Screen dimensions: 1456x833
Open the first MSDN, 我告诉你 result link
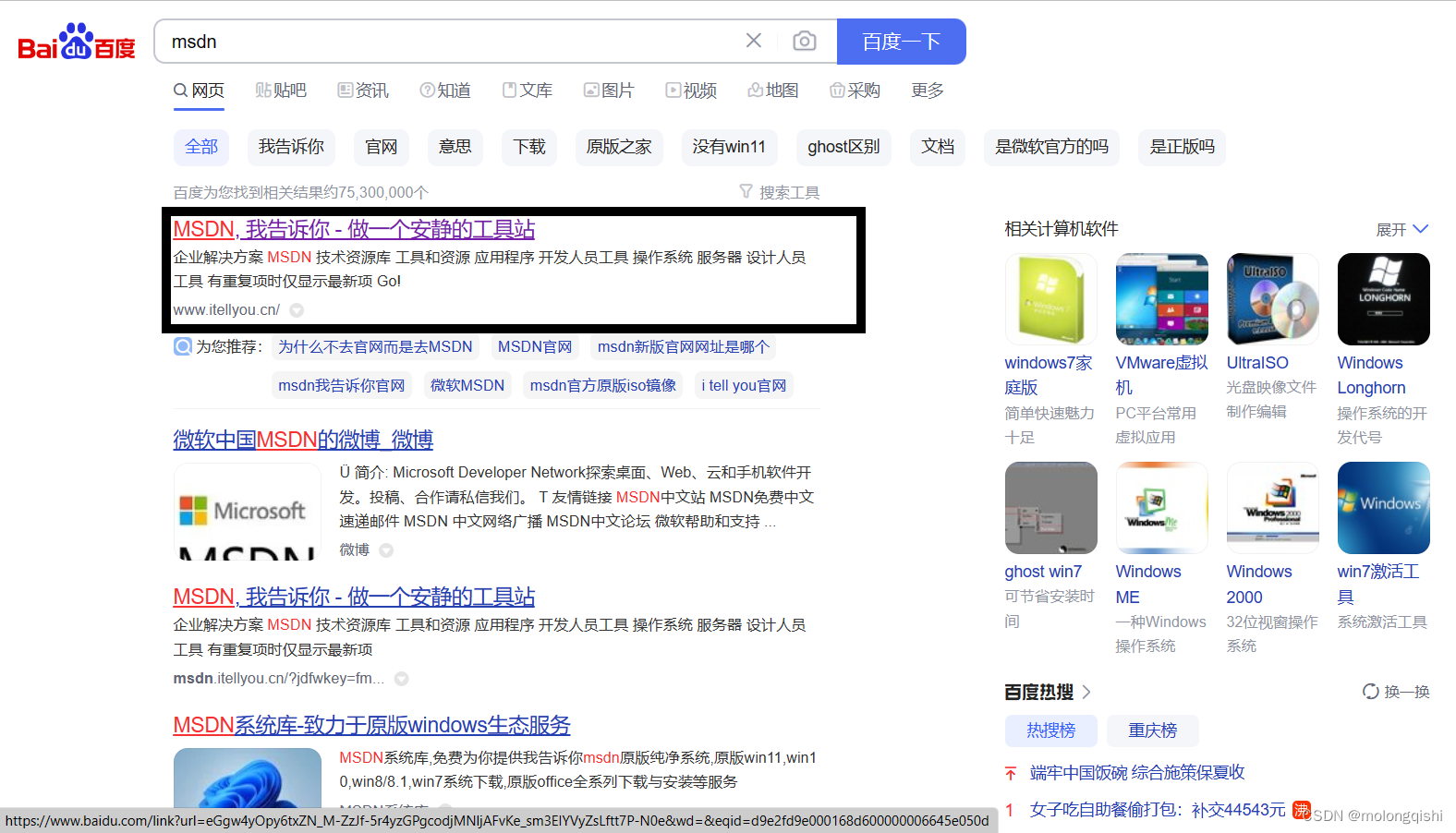click(354, 229)
